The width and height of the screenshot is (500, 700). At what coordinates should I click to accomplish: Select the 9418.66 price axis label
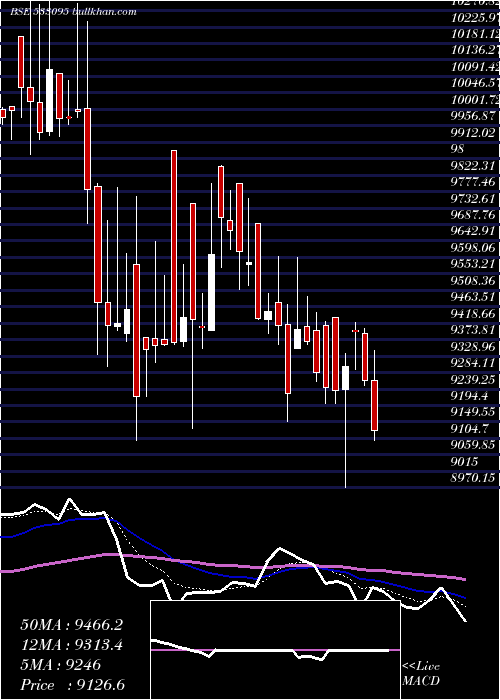pyautogui.click(x=474, y=314)
